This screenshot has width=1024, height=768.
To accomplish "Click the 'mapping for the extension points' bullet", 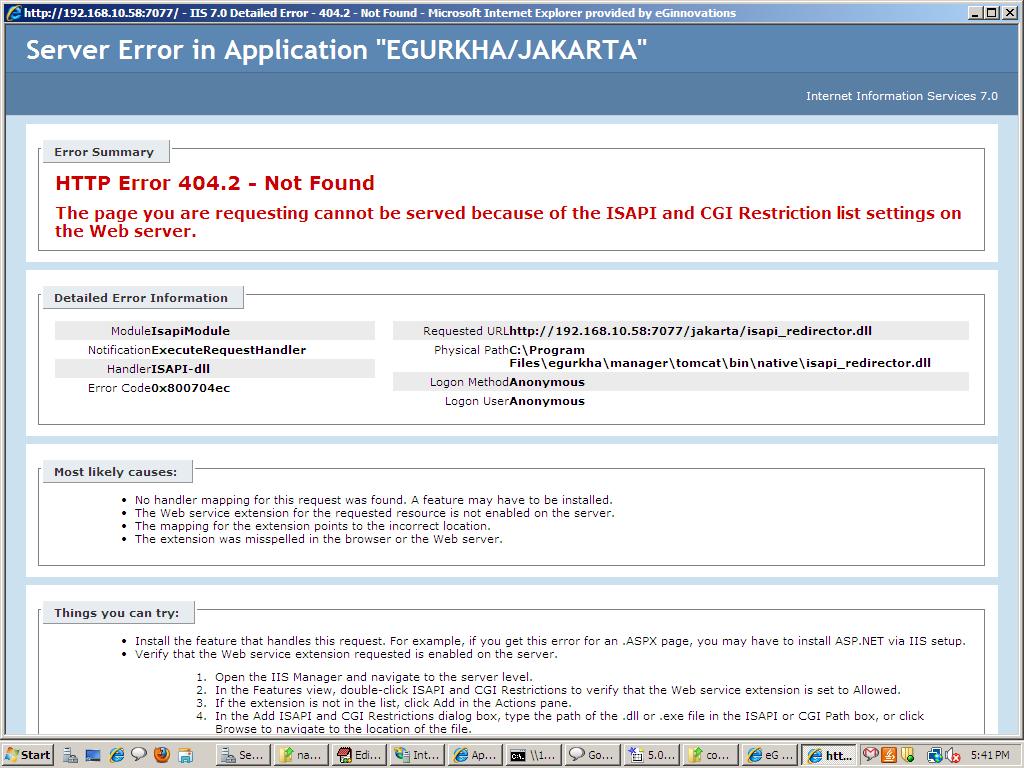I will click(x=312, y=526).
